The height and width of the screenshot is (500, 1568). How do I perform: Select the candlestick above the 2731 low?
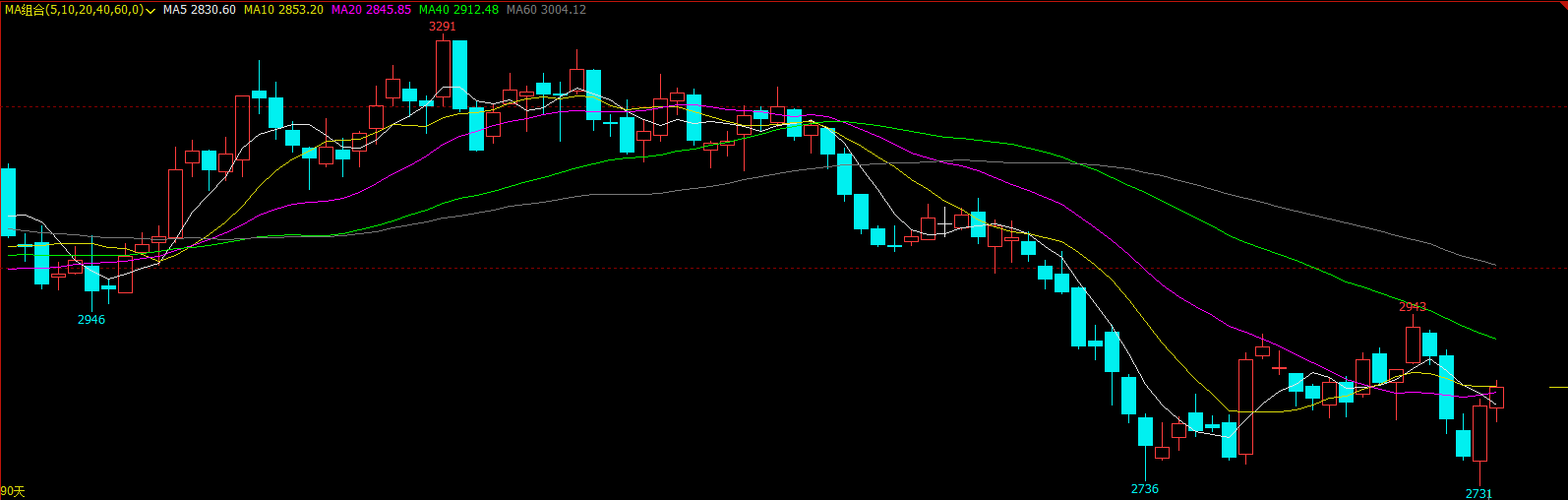1479,434
